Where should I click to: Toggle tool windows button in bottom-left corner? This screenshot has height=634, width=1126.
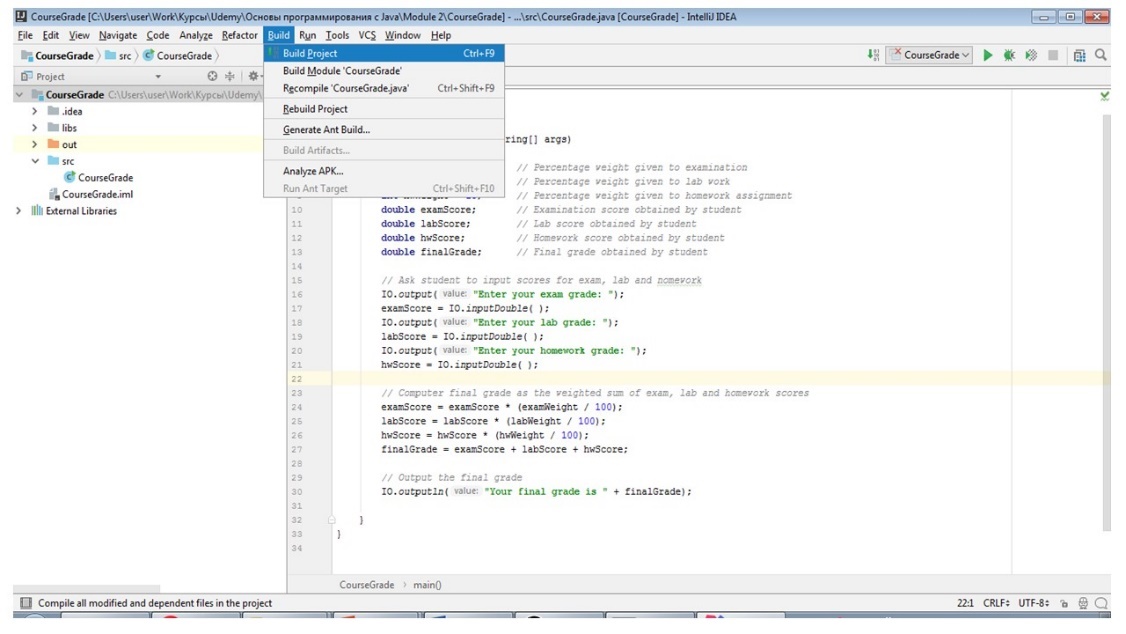click(x=26, y=603)
